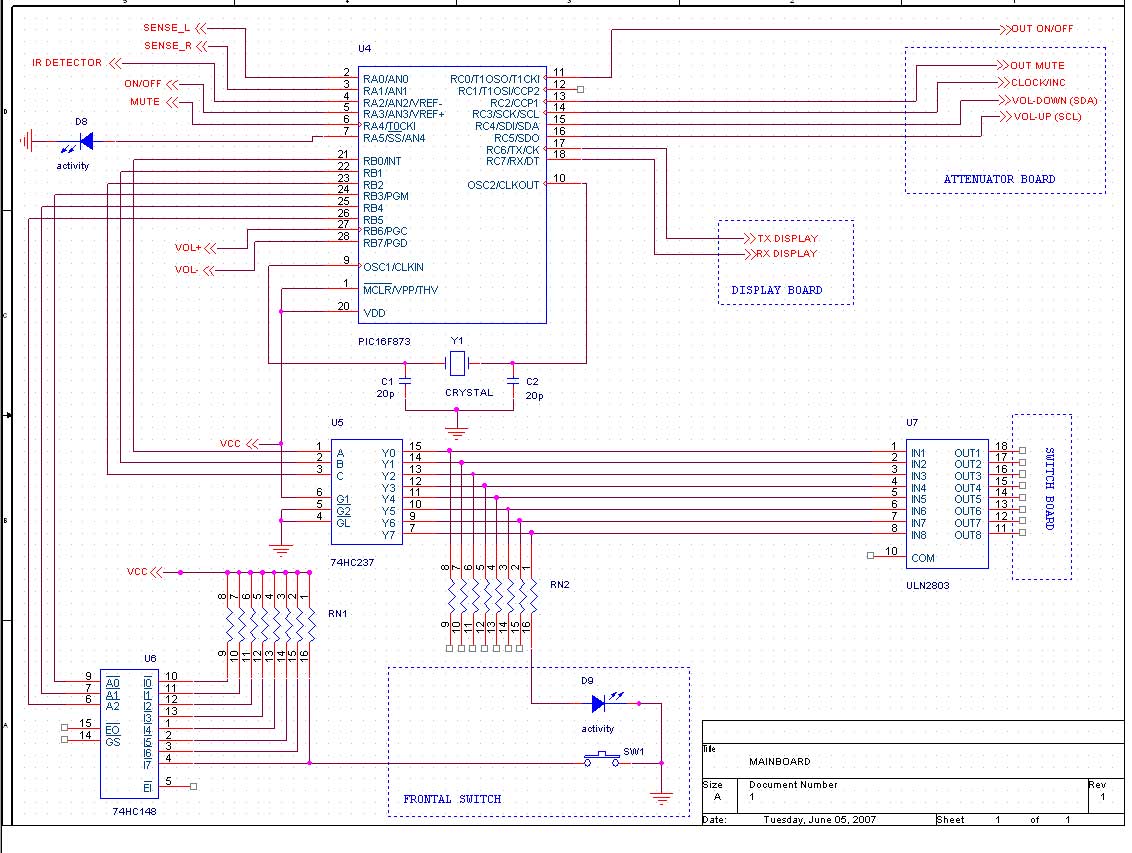
Task: Select the U4 PIC16F873 chip body
Action: 452,195
